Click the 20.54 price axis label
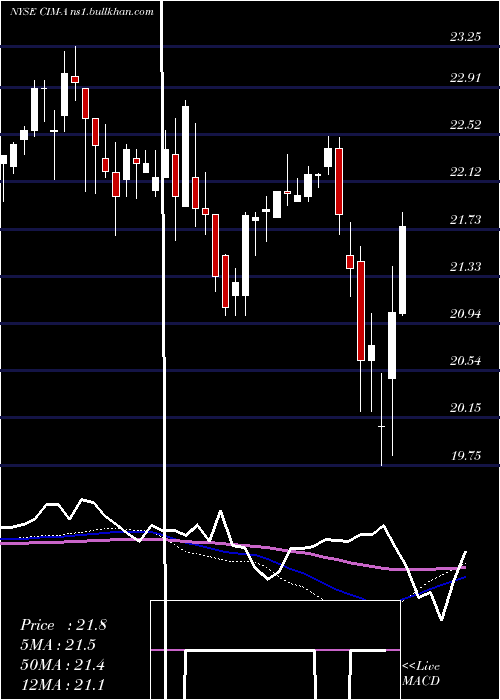Screen dimensions: 500x700 tap(465, 360)
